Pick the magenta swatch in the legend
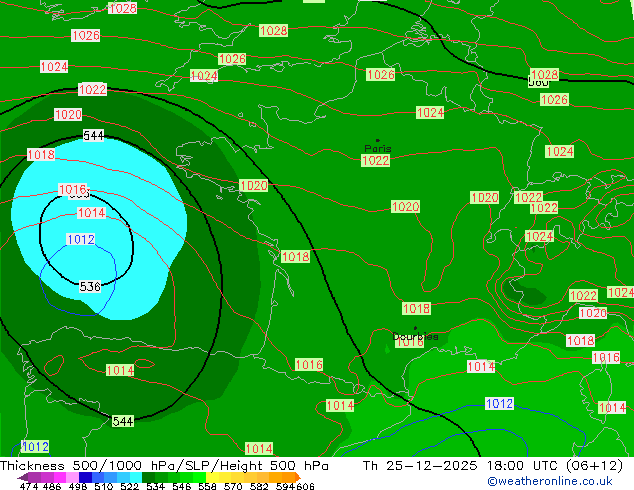 tap(60, 477)
